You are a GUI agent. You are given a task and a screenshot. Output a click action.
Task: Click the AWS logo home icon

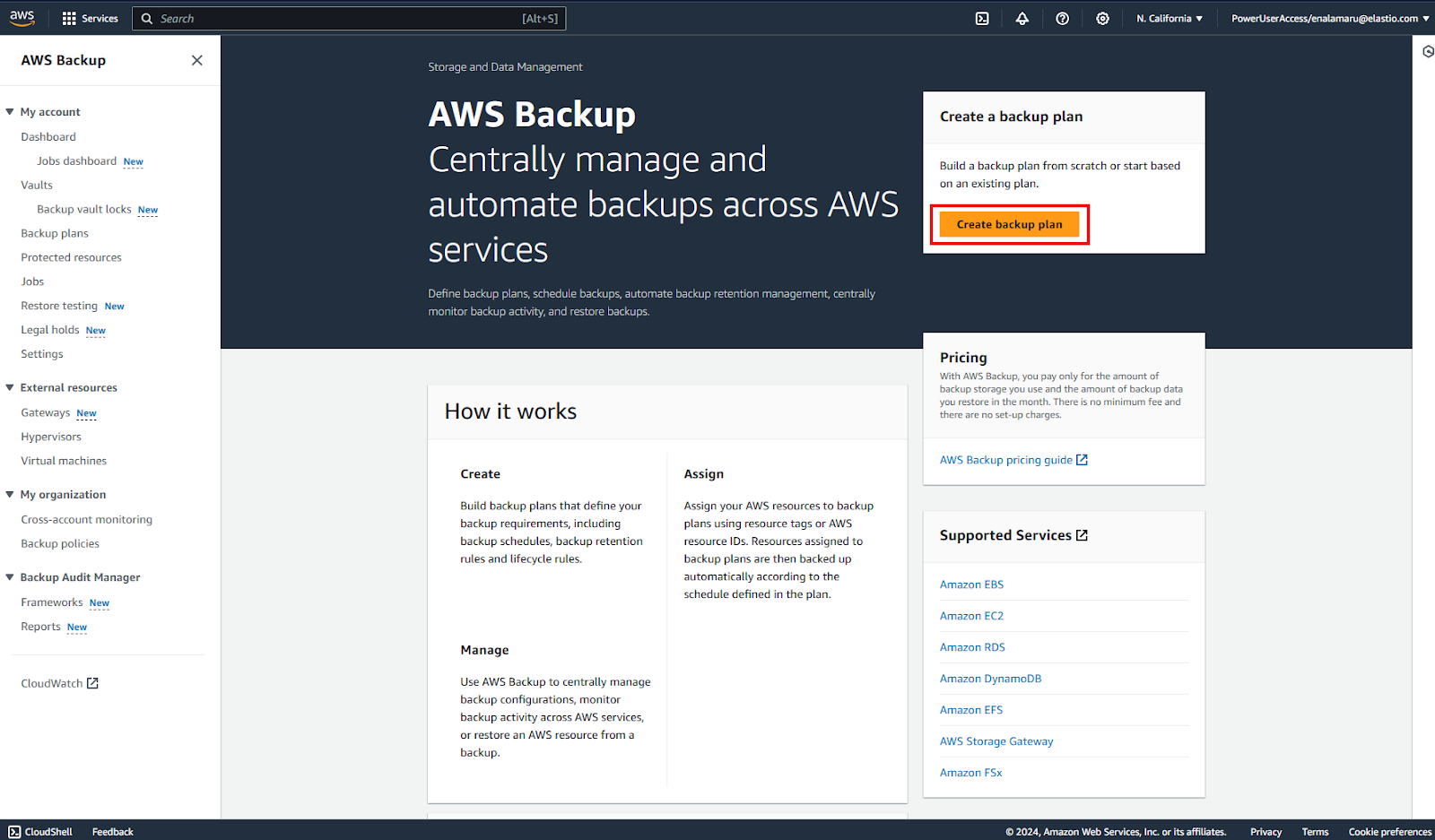coord(22,18)
